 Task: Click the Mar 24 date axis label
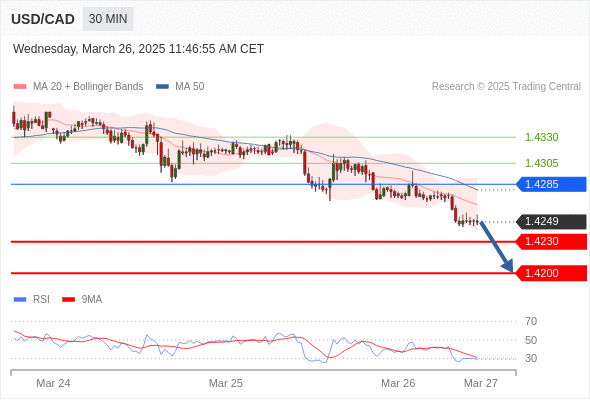click(x=53, y=383)
